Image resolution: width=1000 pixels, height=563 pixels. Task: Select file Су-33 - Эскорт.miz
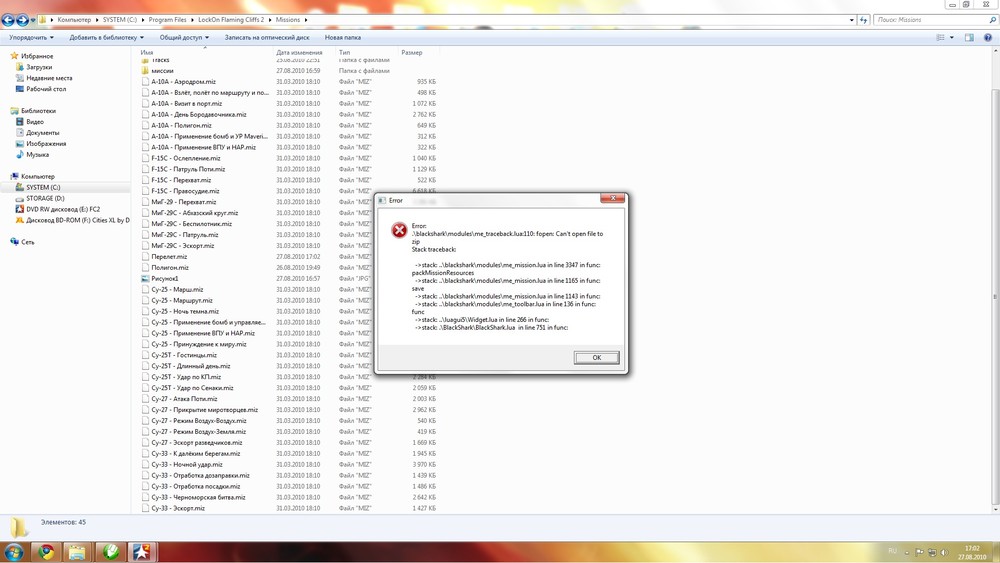[178, 508]
